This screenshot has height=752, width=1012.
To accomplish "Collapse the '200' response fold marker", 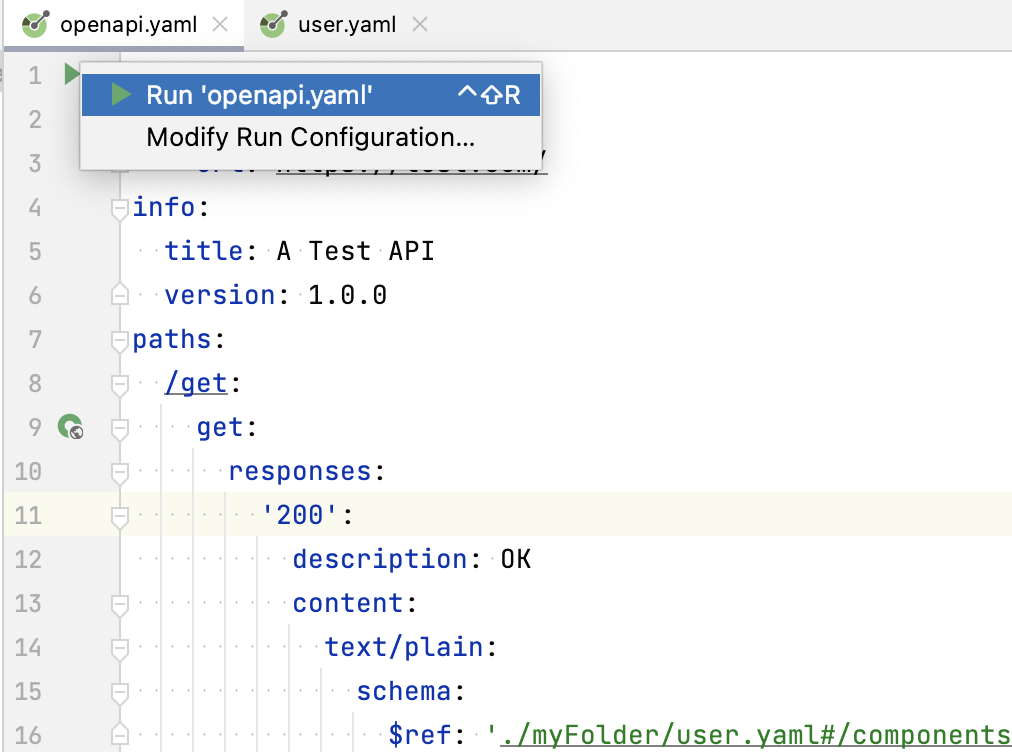I will 119,515.
